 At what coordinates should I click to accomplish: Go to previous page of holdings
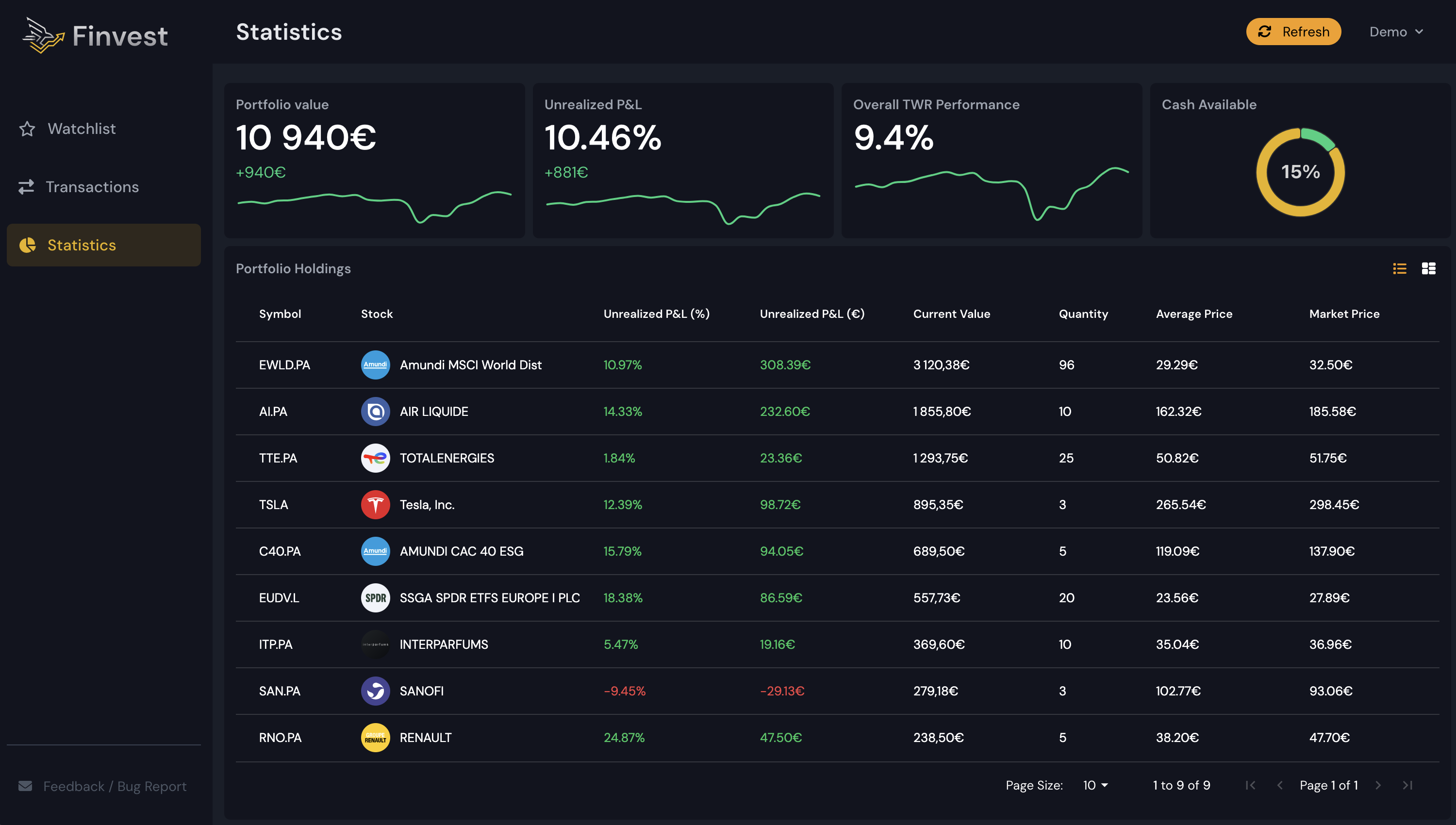pos(1280,785)
